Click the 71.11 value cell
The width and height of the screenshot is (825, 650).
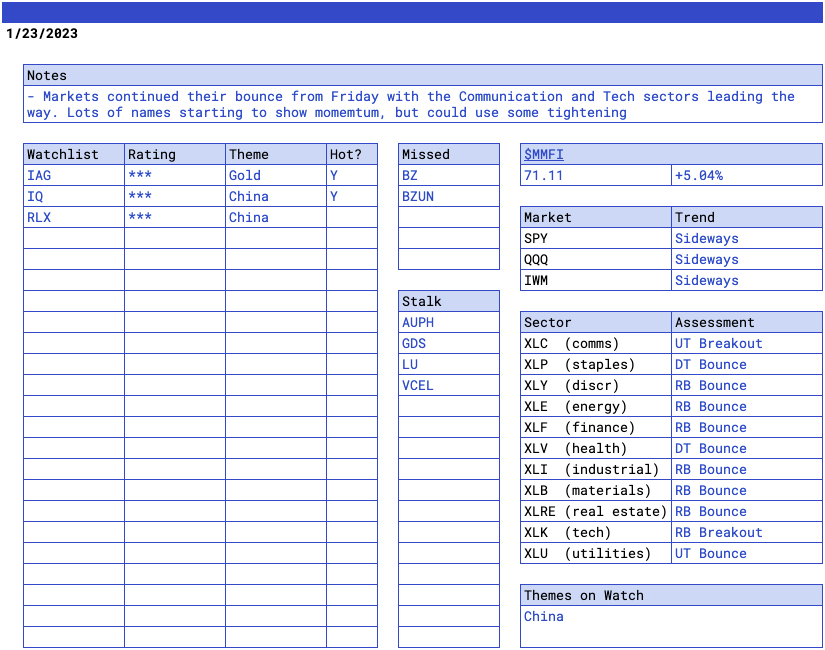click(596, 175)
